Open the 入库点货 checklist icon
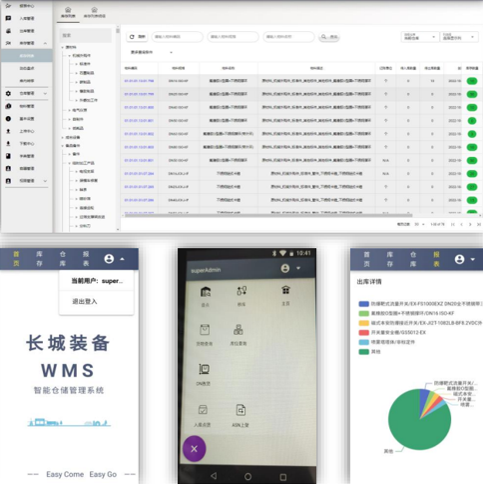Screen dimensions: 483x484 click(203, 410)
